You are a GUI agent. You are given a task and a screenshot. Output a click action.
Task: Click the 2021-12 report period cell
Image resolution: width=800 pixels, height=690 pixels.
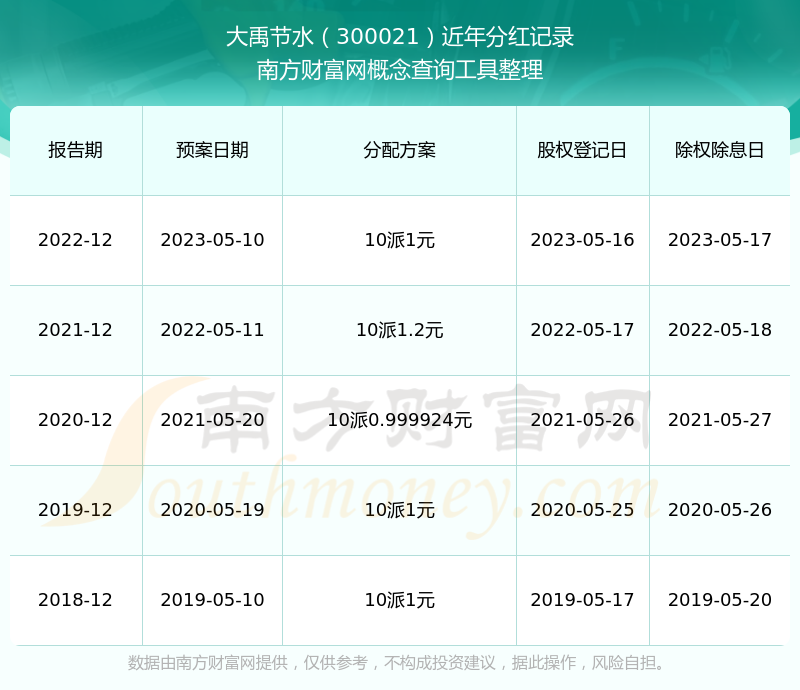pos(76,330)
